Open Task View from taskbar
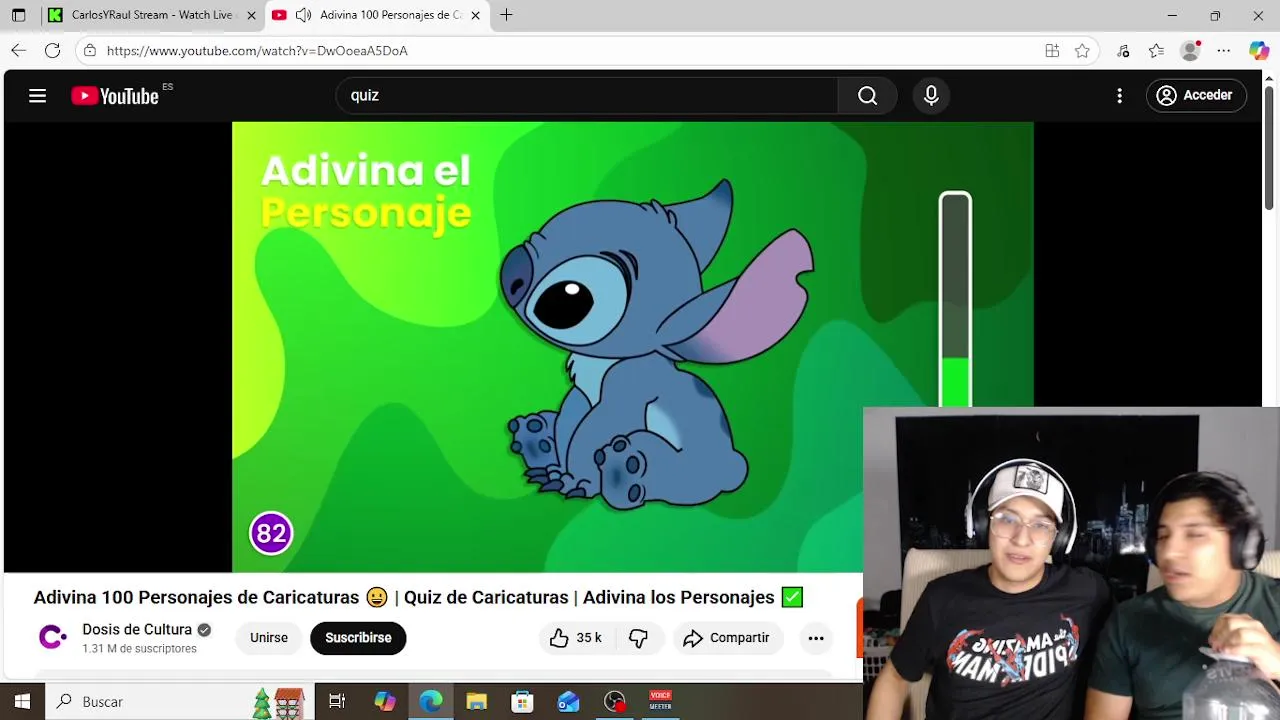 tap(337, 702)
